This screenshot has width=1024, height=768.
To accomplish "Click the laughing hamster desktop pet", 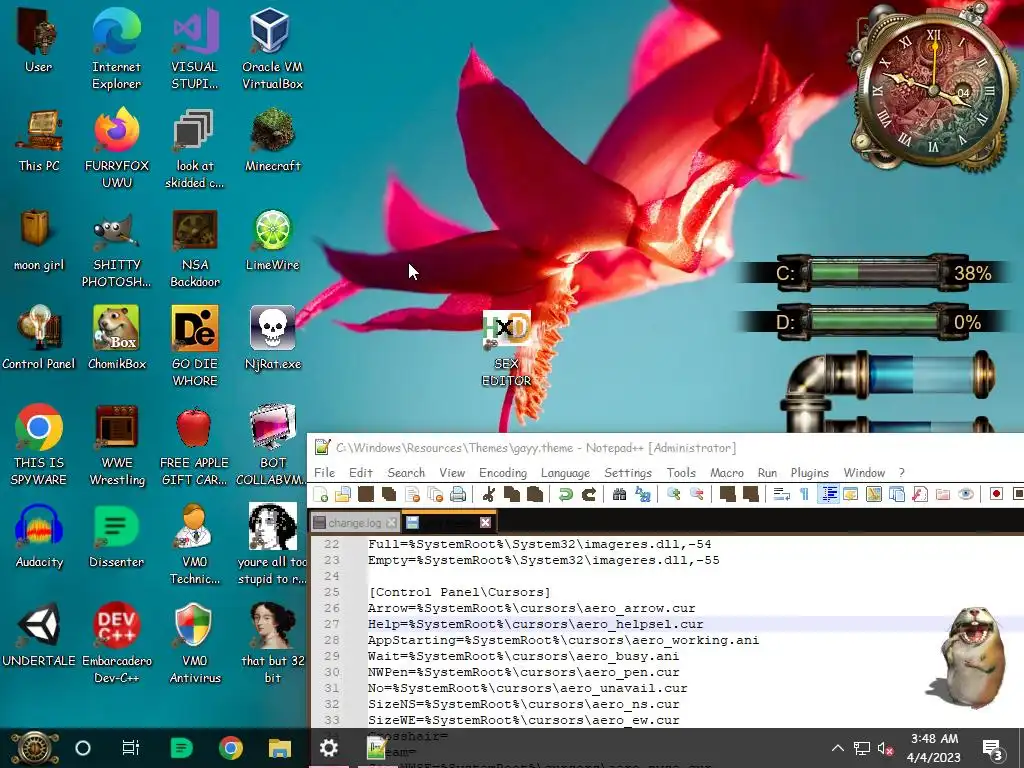I will click(968, 656).
